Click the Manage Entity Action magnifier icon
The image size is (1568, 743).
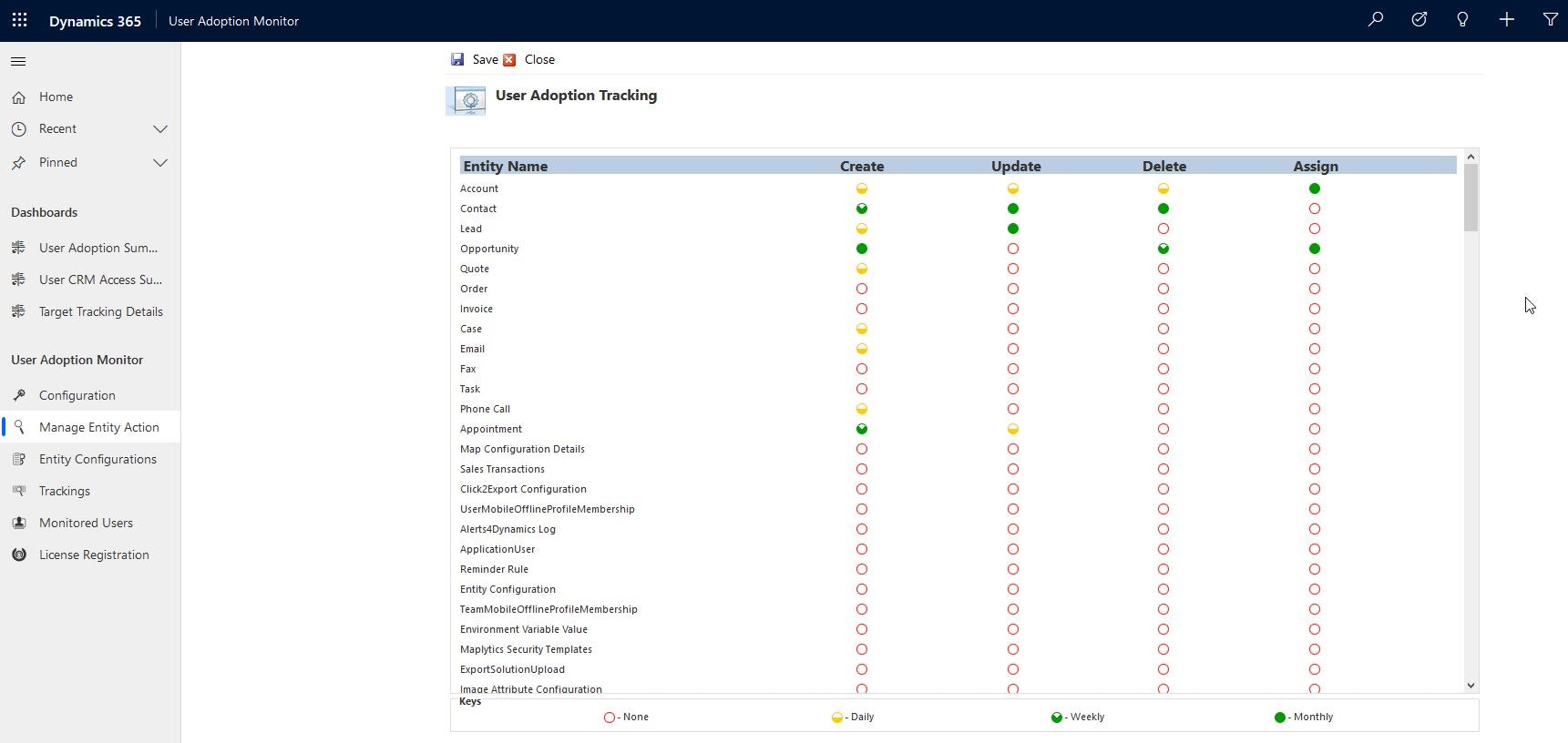click(x=18, y=427)
